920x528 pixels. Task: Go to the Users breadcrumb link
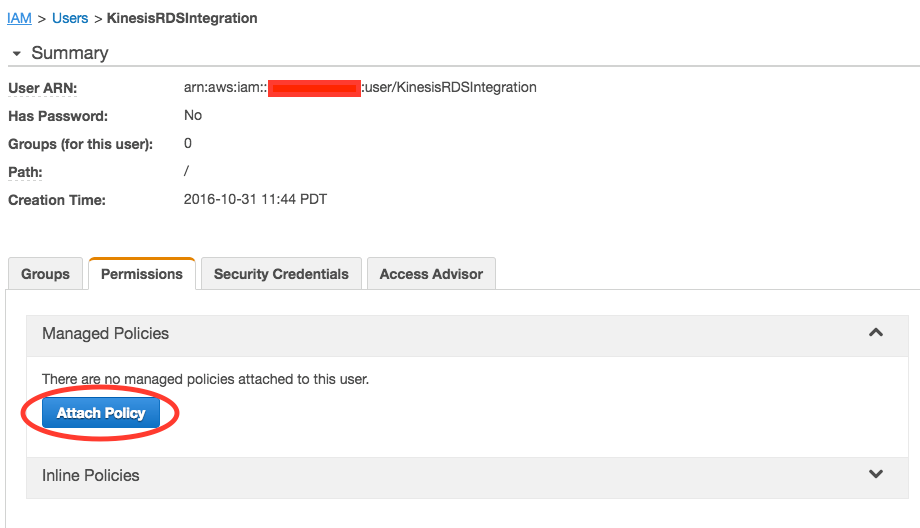70,18
